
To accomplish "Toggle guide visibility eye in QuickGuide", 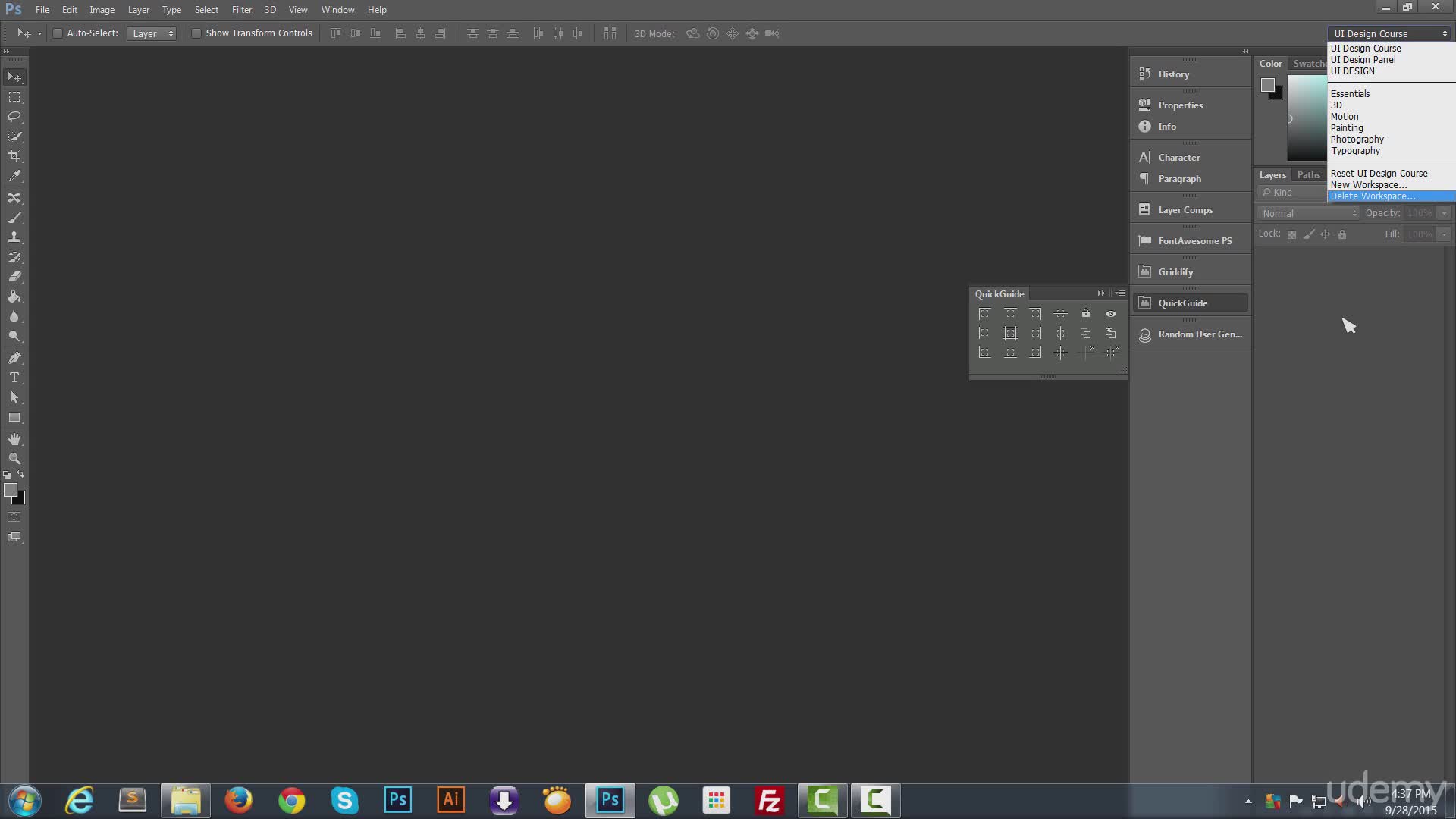I will click(x=1111, y=314).
